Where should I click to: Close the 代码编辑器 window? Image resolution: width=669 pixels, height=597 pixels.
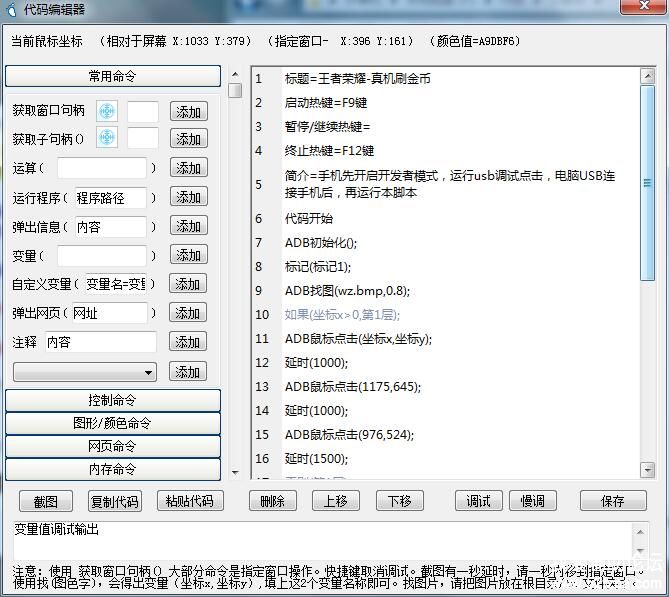tap(644, 9)
